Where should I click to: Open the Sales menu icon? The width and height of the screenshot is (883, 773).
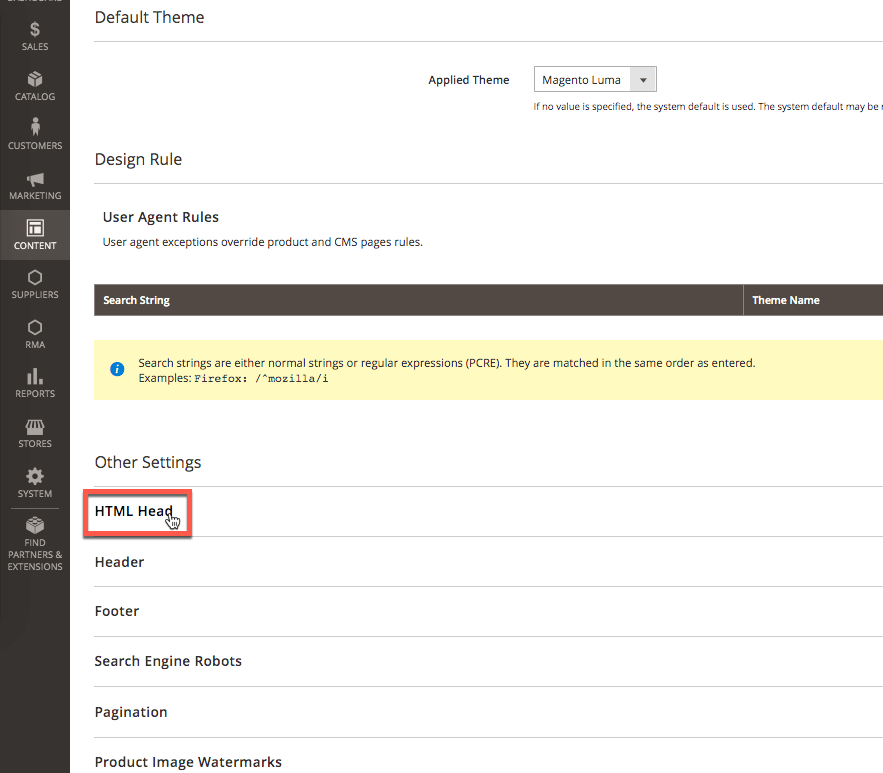point(35,29)
